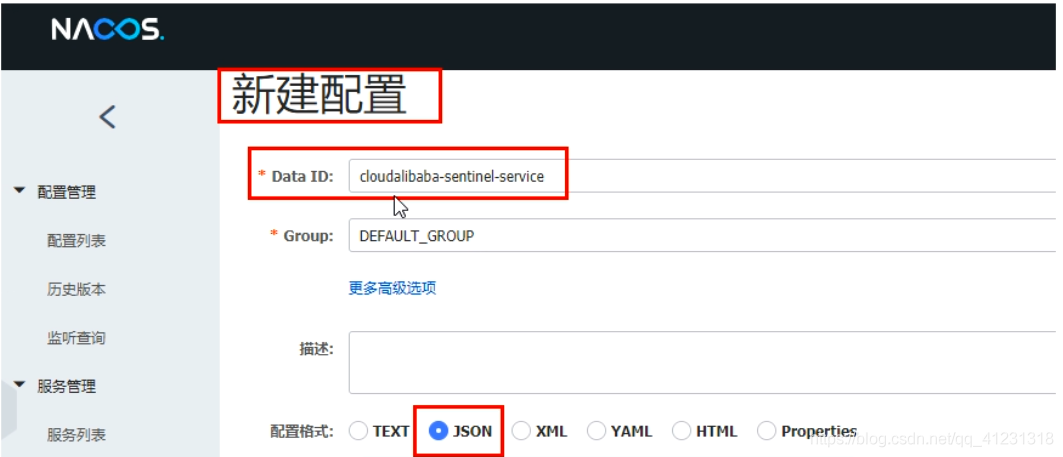The height and width of the screenshot is (457, 1063).
Task: Collapse sidebar with back chevron
Action: tap(108, 117)
